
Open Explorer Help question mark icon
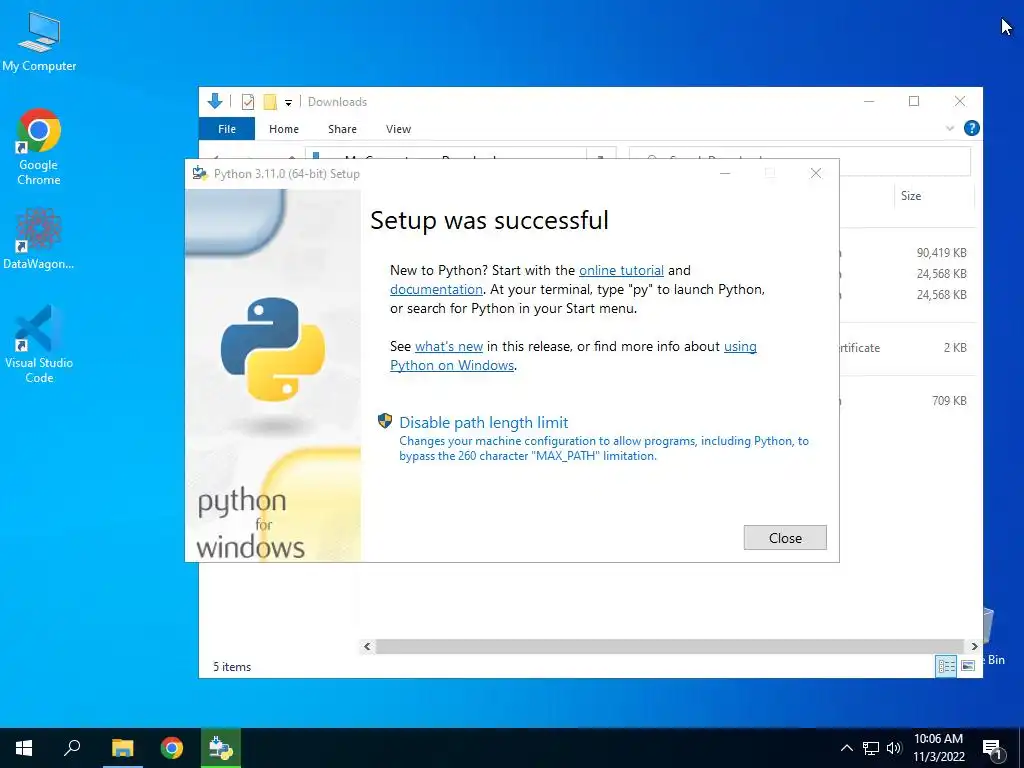pos(971,129)
